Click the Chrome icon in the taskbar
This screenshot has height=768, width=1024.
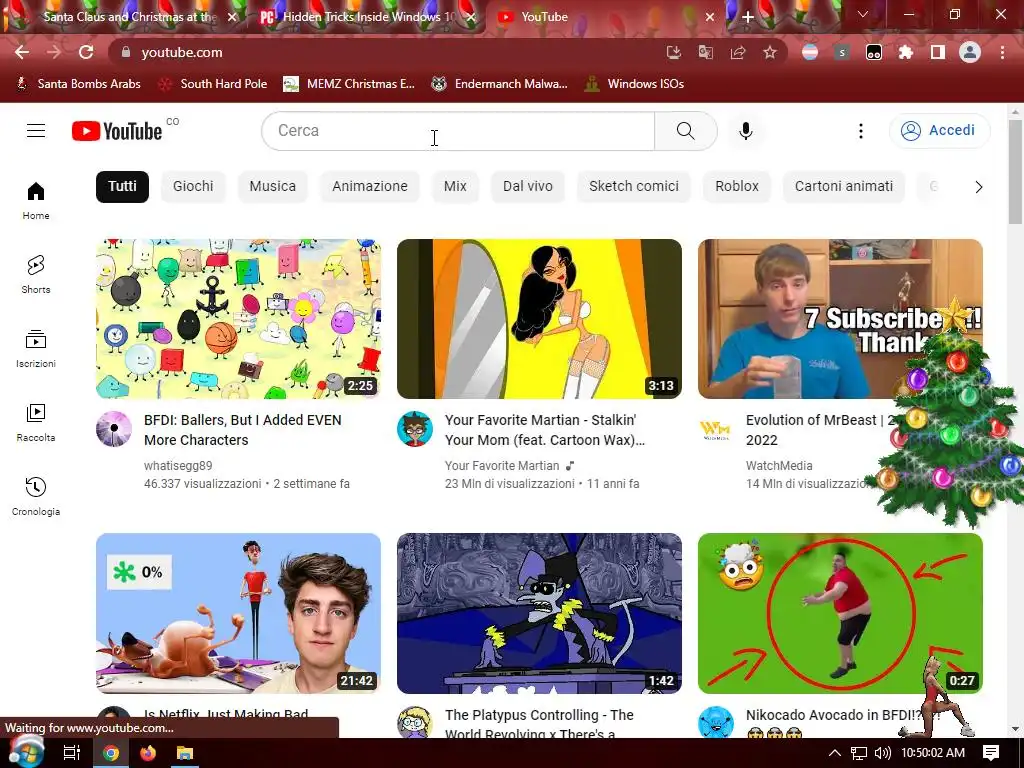point(110,753)
